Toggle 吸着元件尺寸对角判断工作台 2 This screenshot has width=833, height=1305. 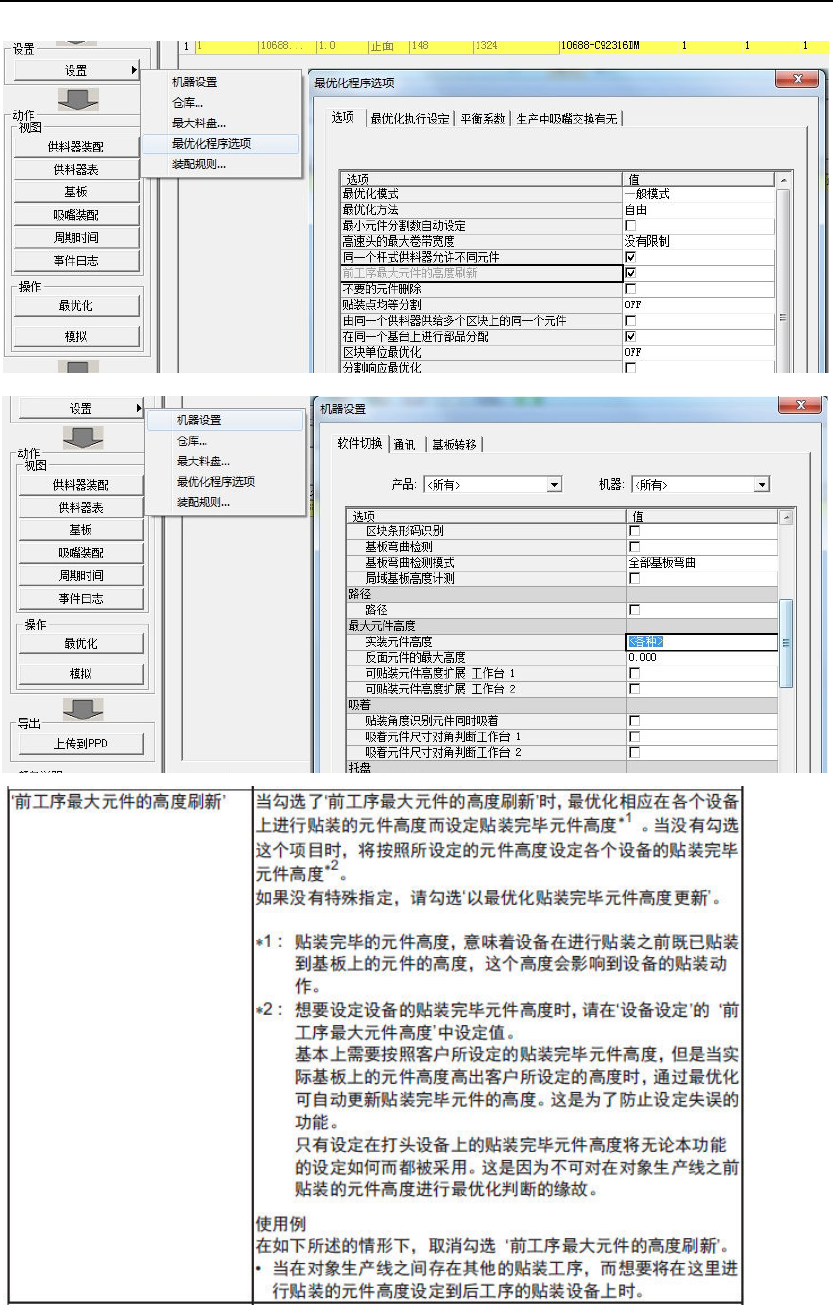634,752
